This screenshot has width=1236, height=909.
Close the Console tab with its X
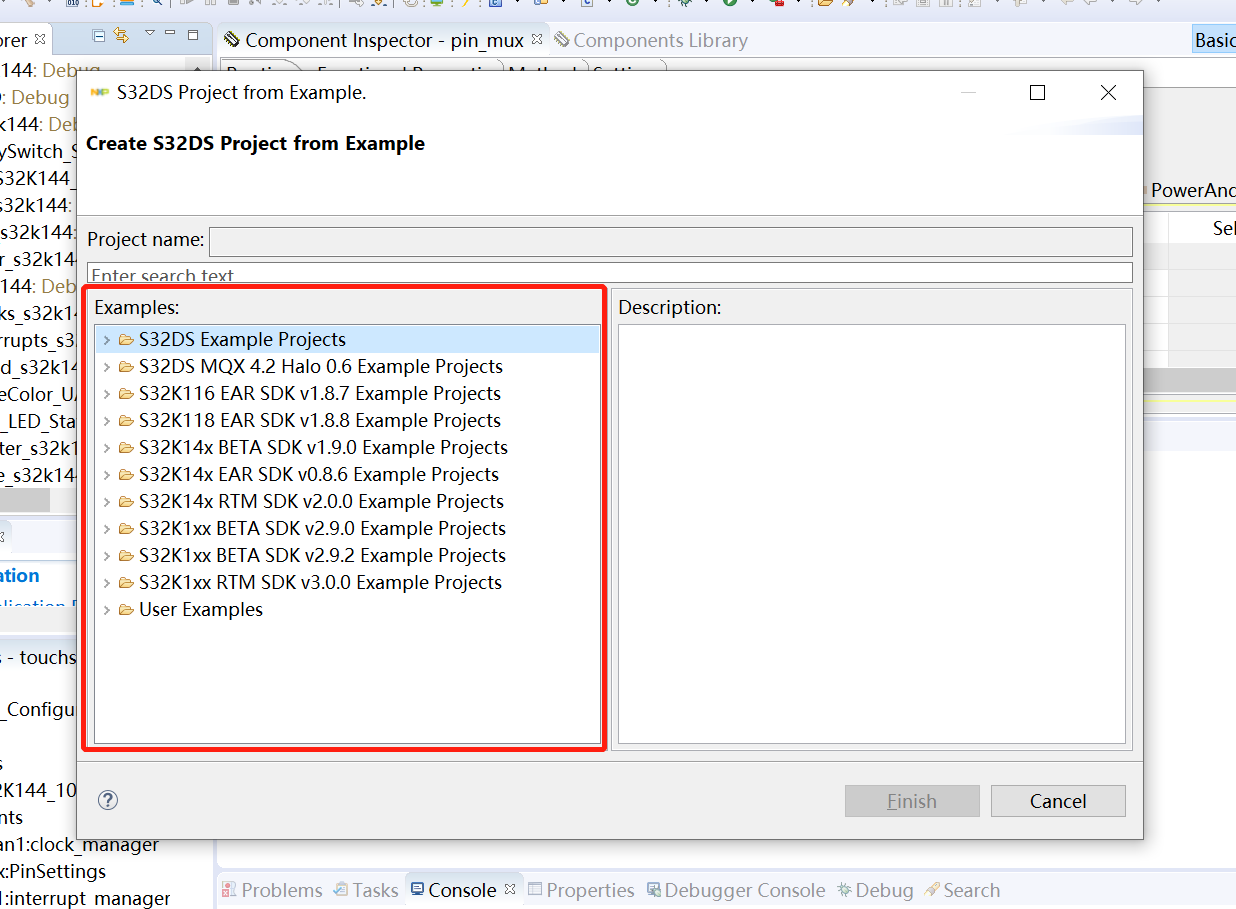509,889
